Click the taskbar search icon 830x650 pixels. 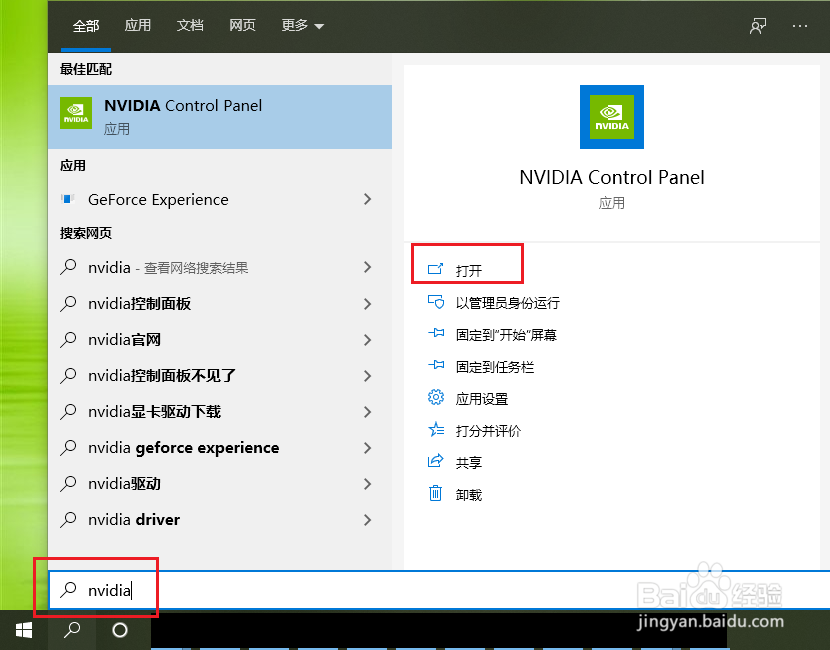(x=72, y=630)
